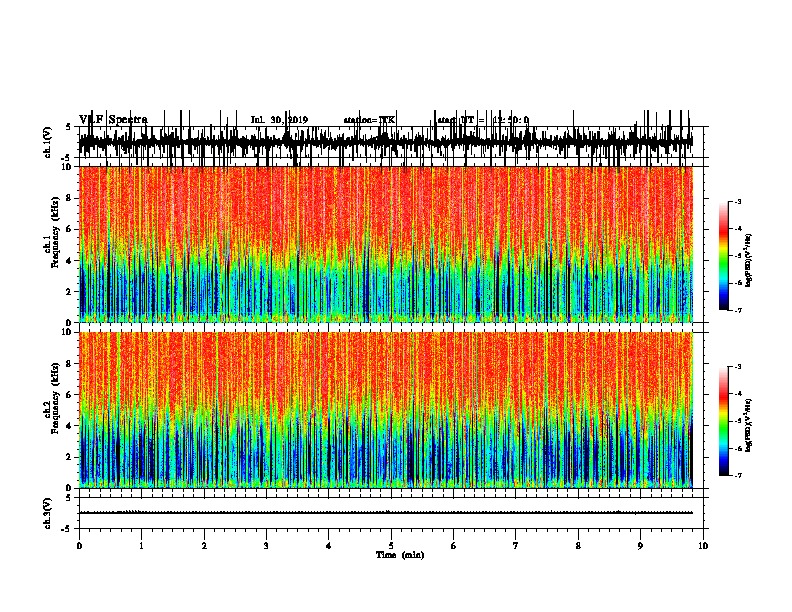This screenshot has width=792, height=612.
Task: Click the ch.2 color bar log(PSD) label
Action: pyautogui.click(x=749, y=426)
